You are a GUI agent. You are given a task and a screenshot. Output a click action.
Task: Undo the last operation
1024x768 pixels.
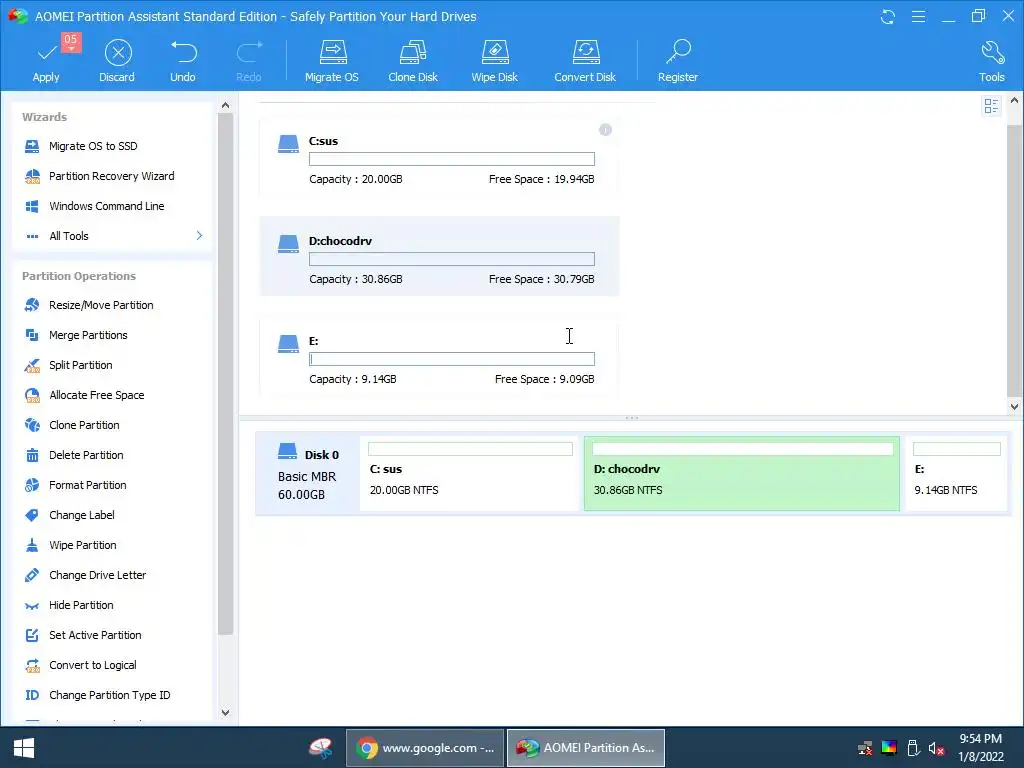(x=183, y=60)
